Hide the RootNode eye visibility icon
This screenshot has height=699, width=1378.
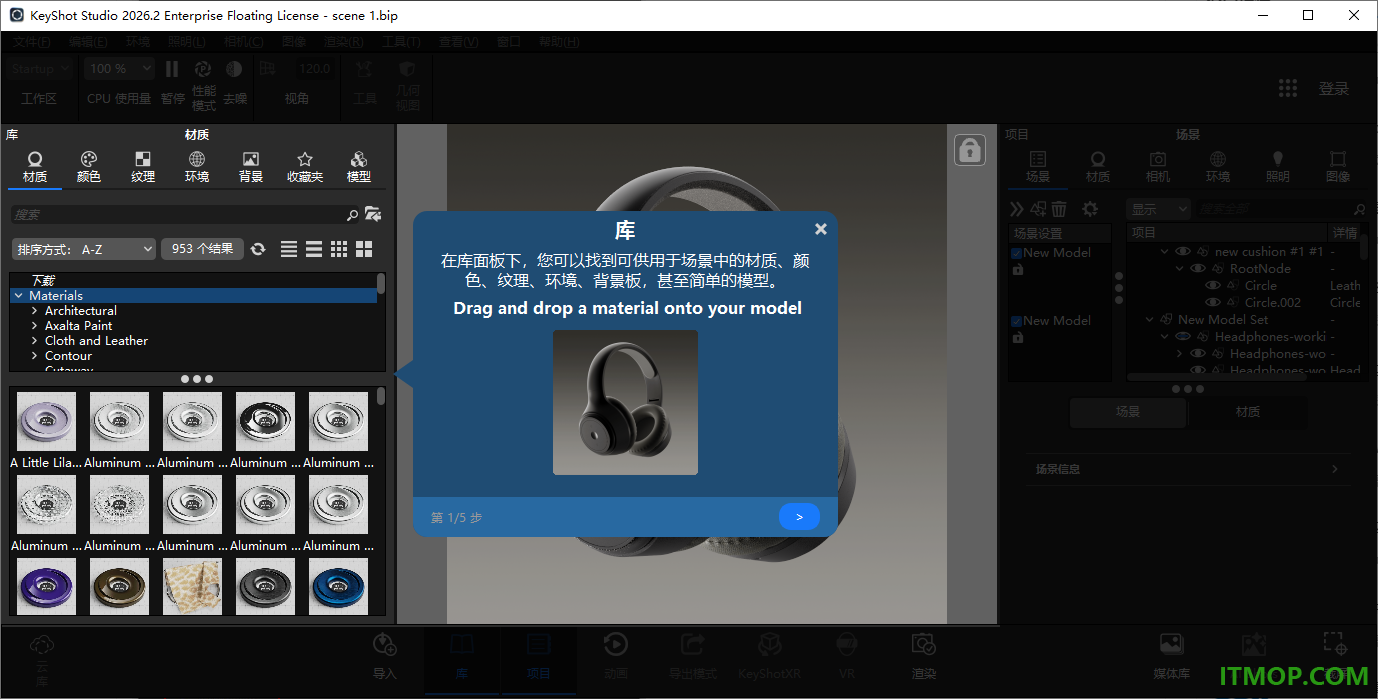[1197, 269]
